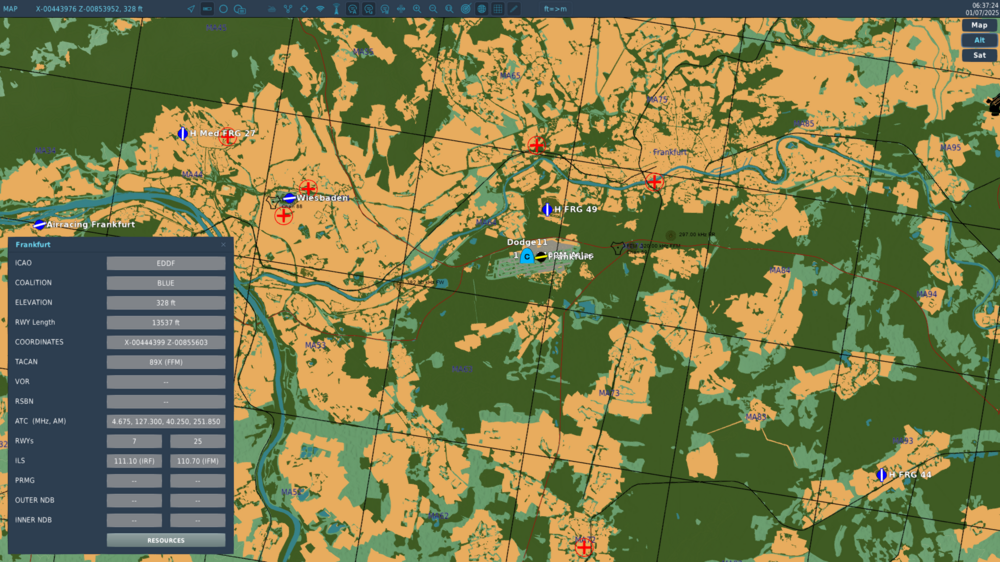Toggle the globe lat/long grid icon
Image resolution: width=1000 pixels, height=562 pixels.
tap(482, 9)
